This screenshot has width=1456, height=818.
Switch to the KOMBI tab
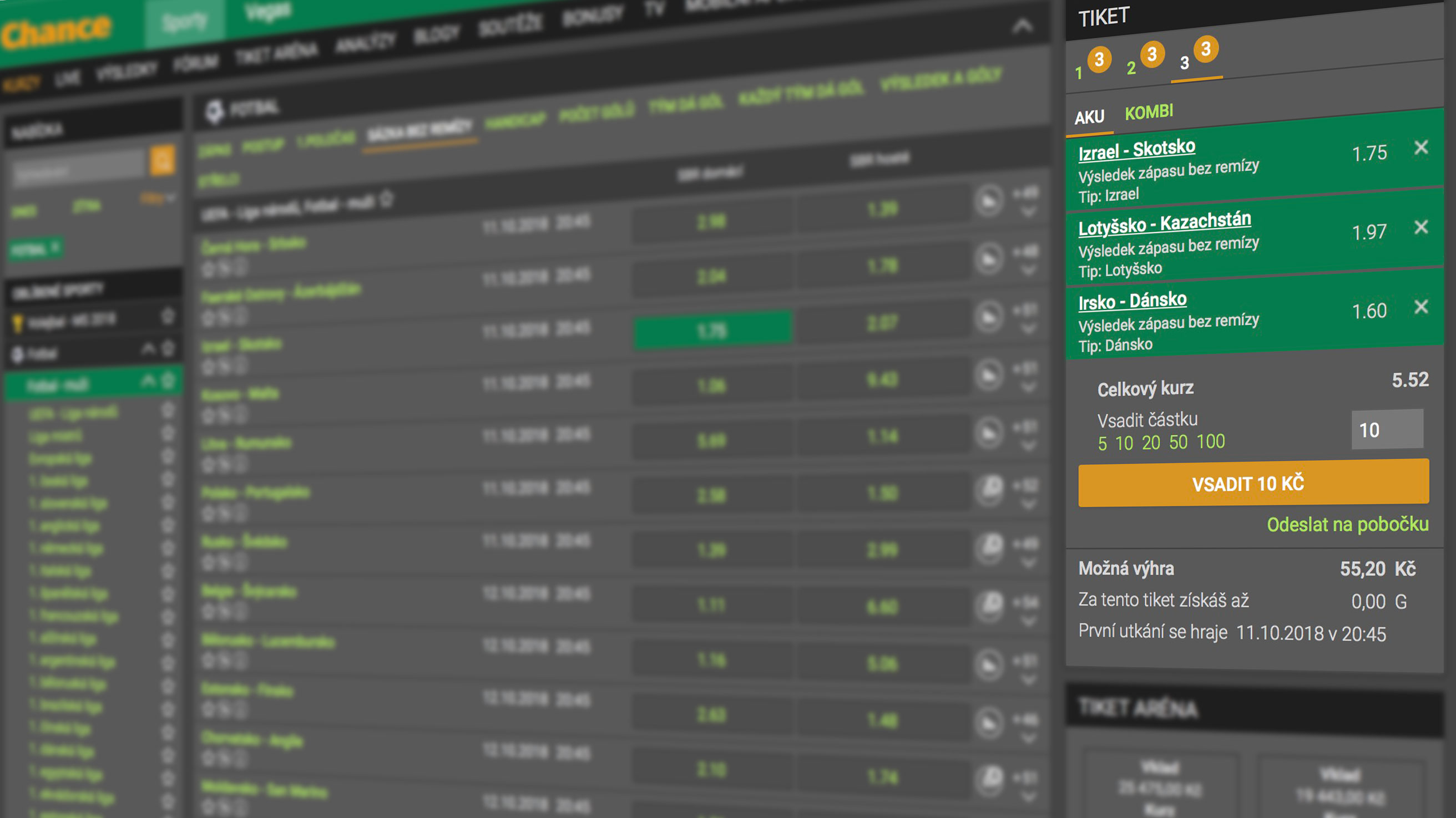pyautogui.click(x=1149, y=112)
